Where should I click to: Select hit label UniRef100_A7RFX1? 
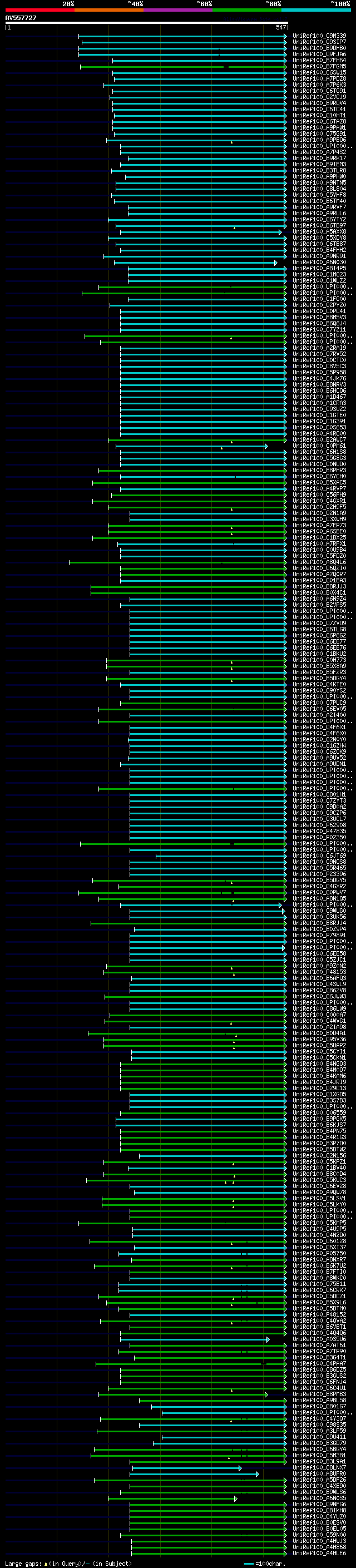319,543
